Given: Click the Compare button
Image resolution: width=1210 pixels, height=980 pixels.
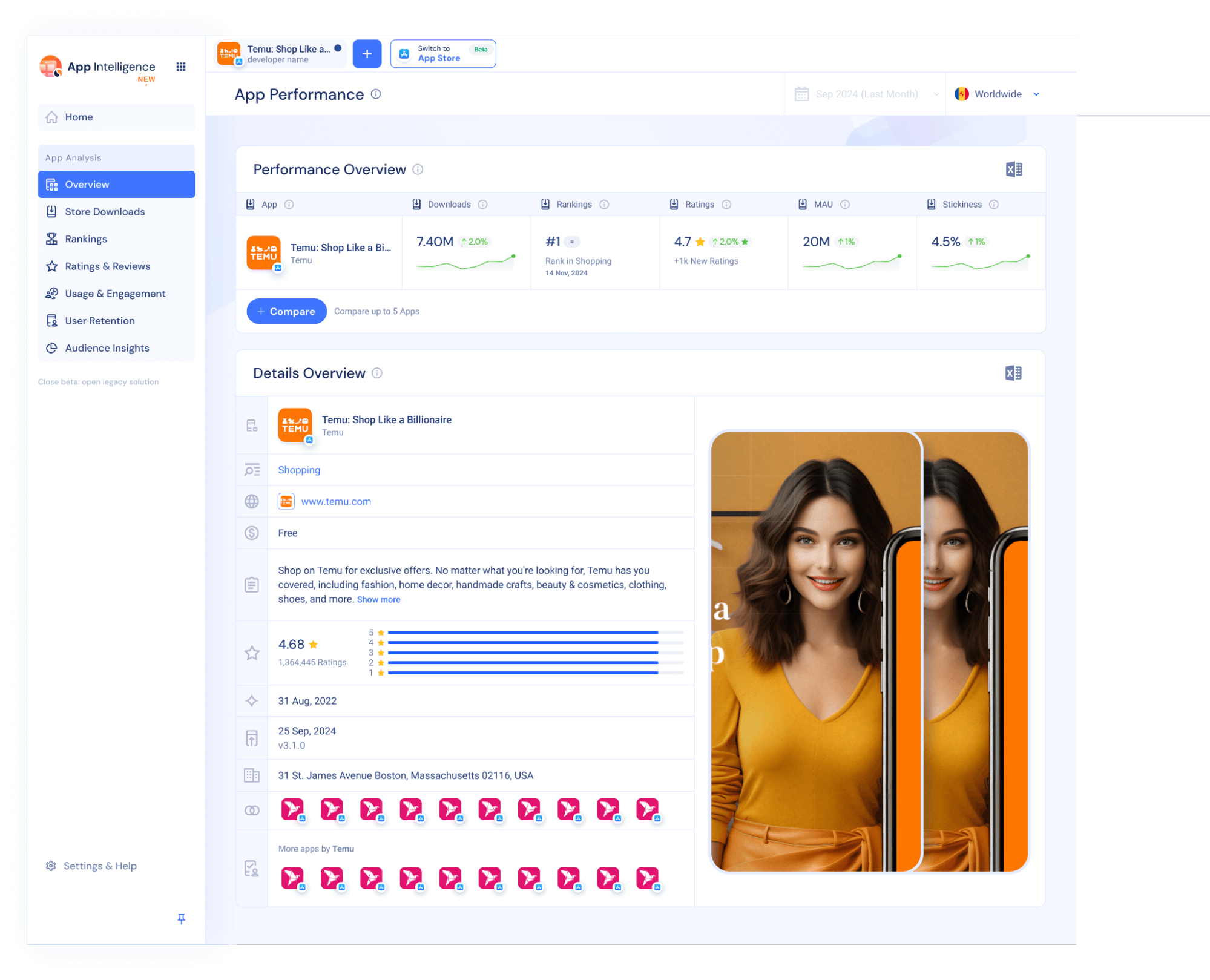Looking at the screenshot, I should tap(286, 311).
